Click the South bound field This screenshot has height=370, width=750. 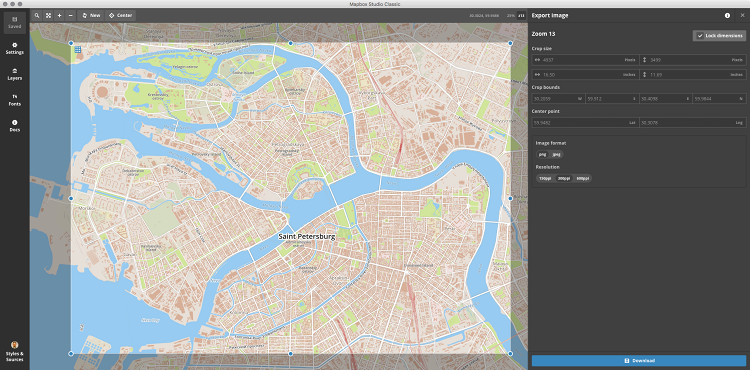tap(612, 98)
